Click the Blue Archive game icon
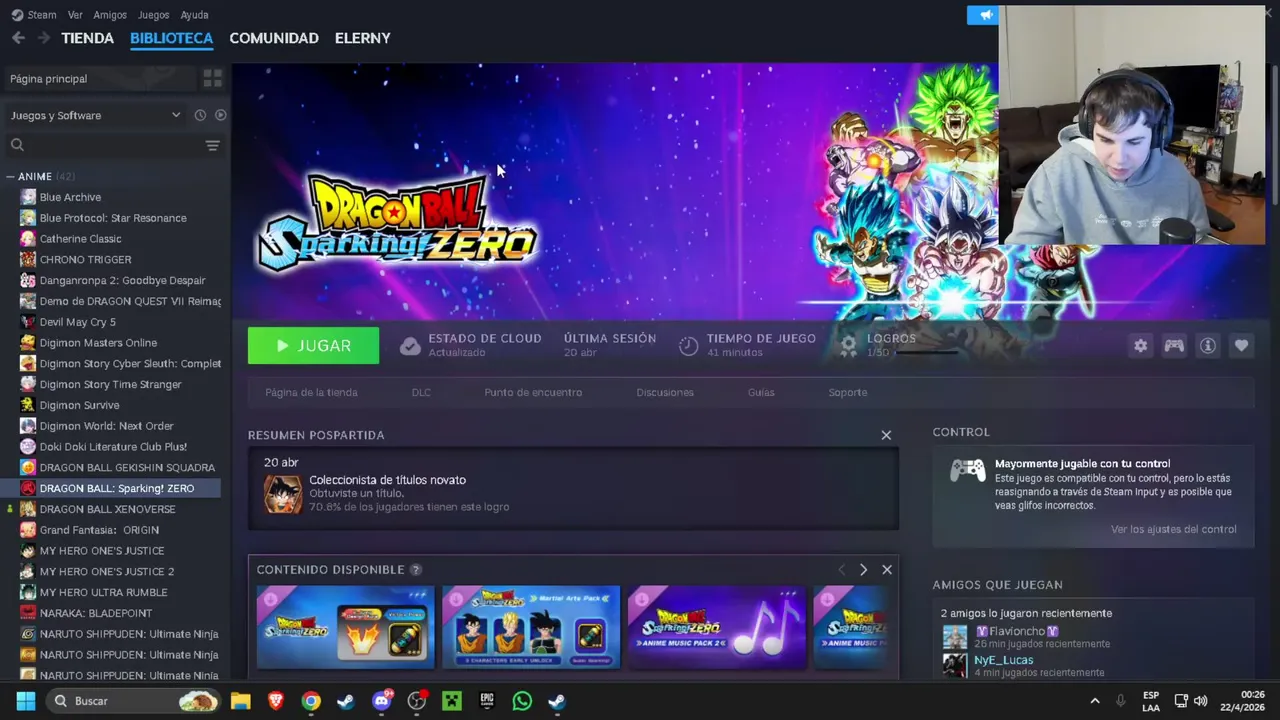The width and height of the screenshot is (1280, 720). (x=28, y=197)
